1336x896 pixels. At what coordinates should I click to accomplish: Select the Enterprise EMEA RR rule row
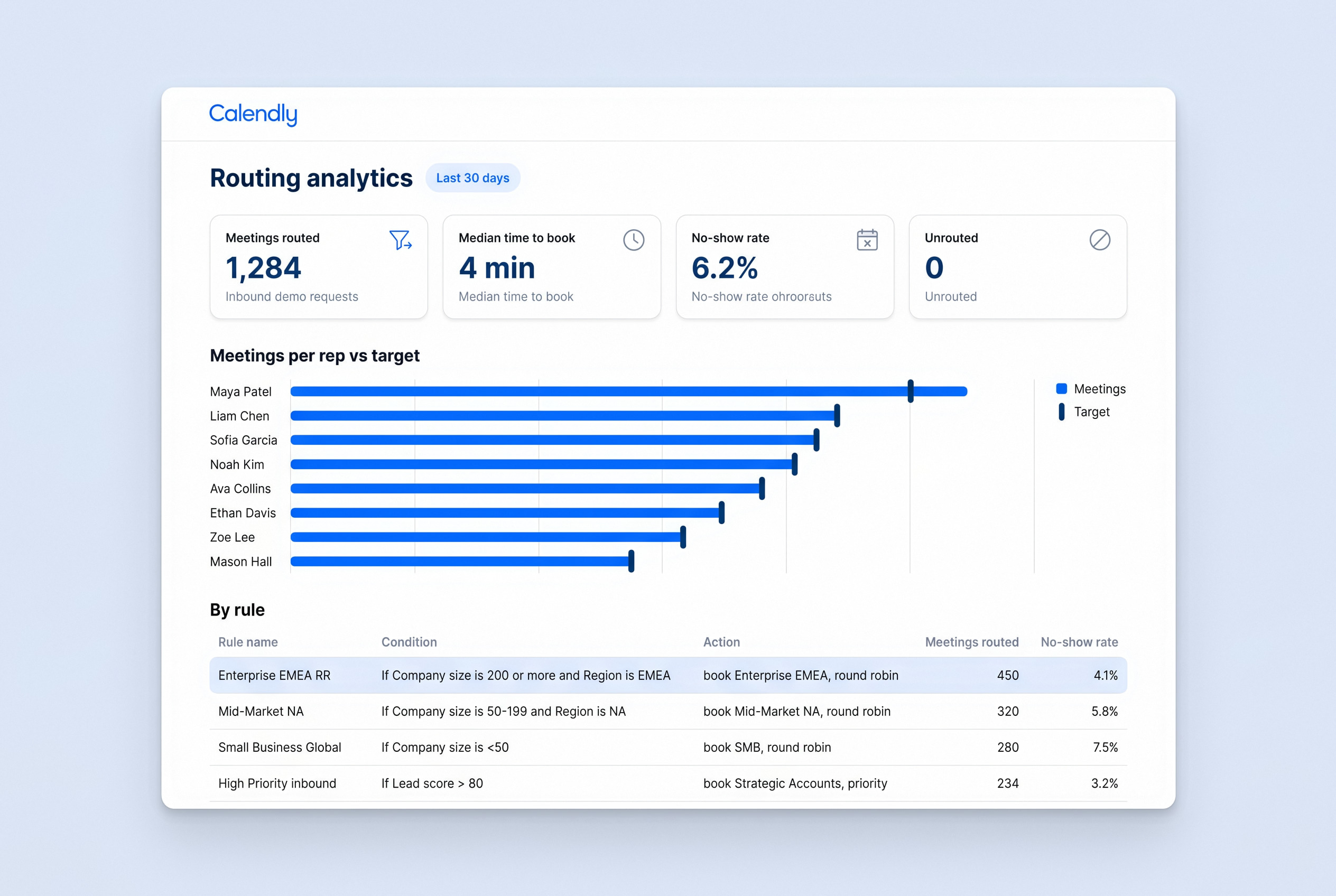click(x=667, y=675)
